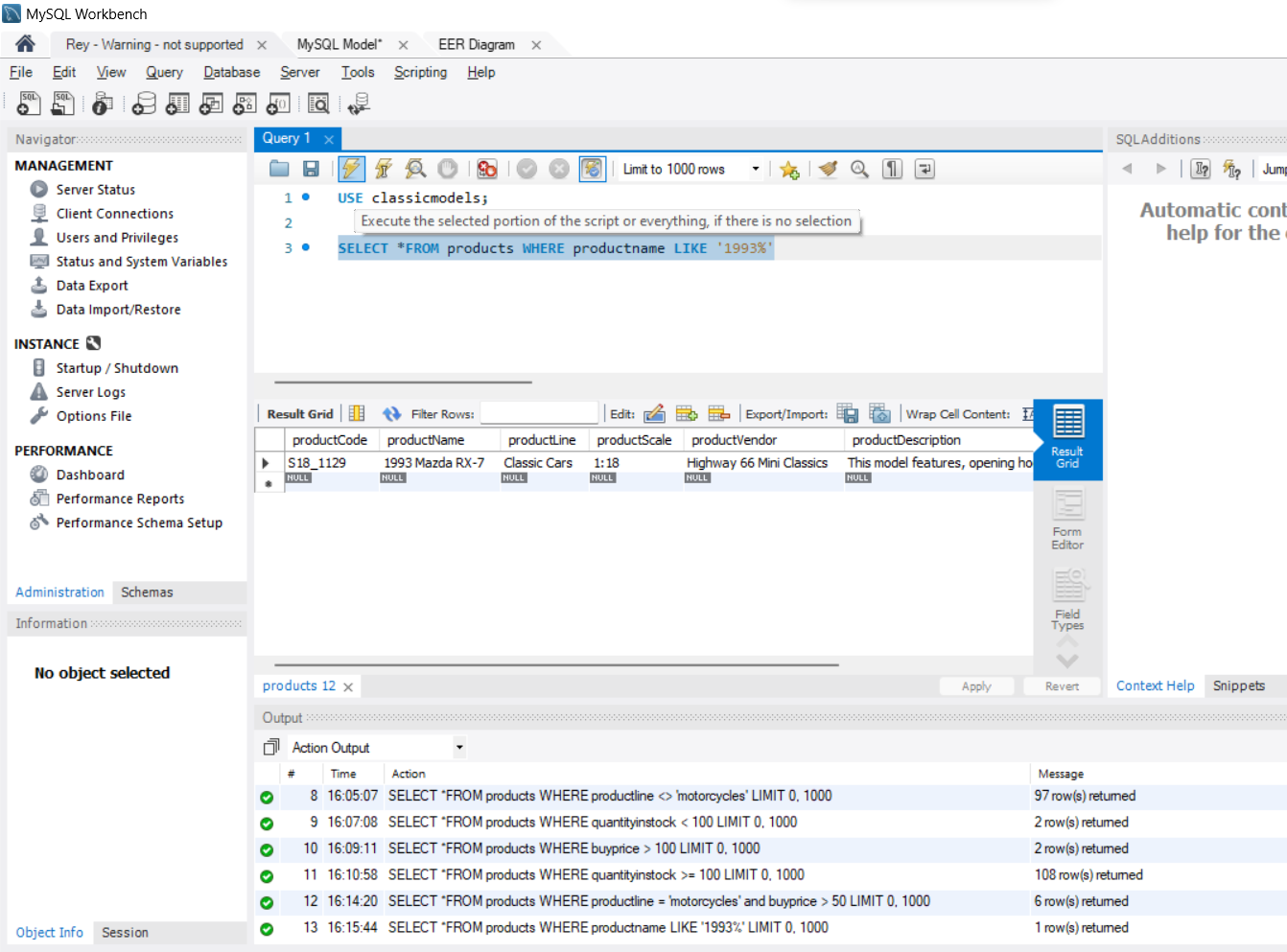Screen dimensions: 1287x952
Task: Open the Snippets tab in SQL Additions
Action: (x=1238, y=685)
